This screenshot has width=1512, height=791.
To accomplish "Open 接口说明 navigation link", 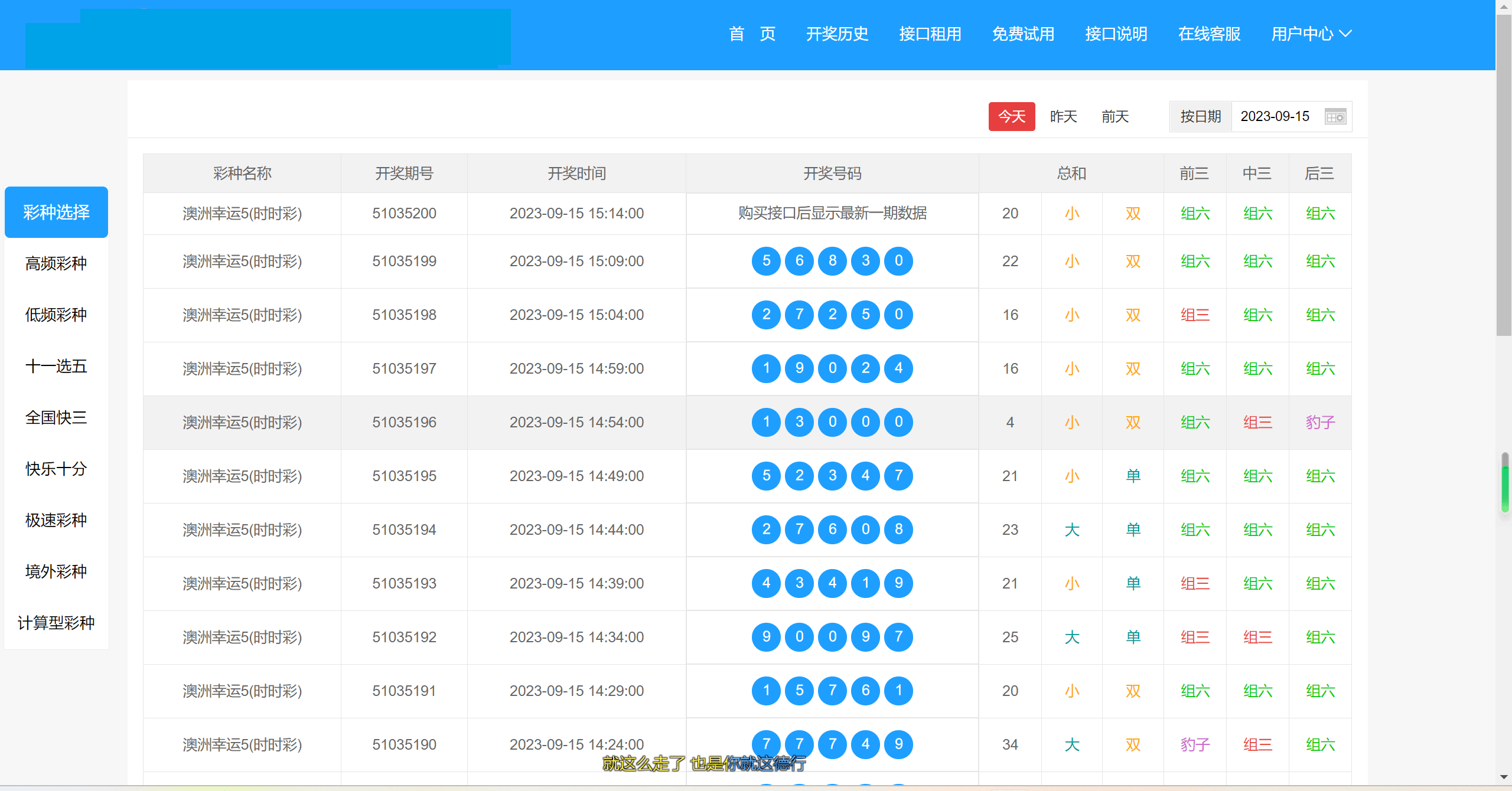I will [1116, 34].
